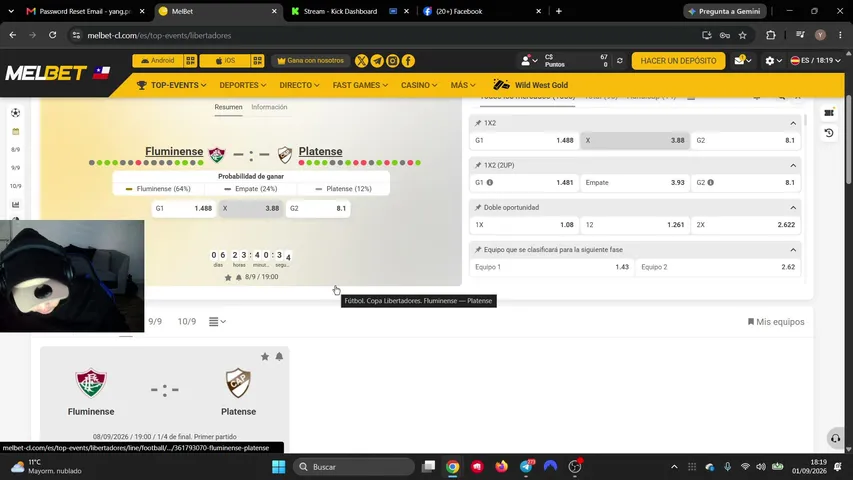Show the Android app QR code

[x=190, y=60]
